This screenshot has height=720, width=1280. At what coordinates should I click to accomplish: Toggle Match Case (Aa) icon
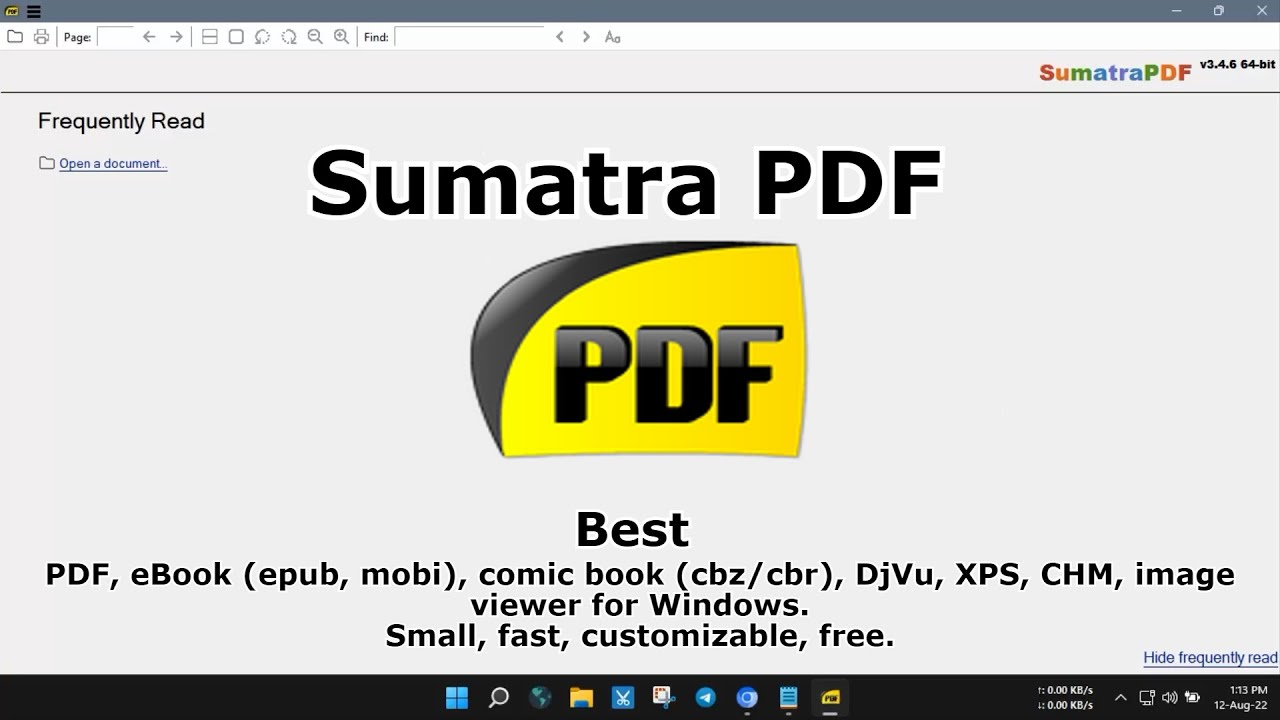pyautogui.click(x=613, y=37)
